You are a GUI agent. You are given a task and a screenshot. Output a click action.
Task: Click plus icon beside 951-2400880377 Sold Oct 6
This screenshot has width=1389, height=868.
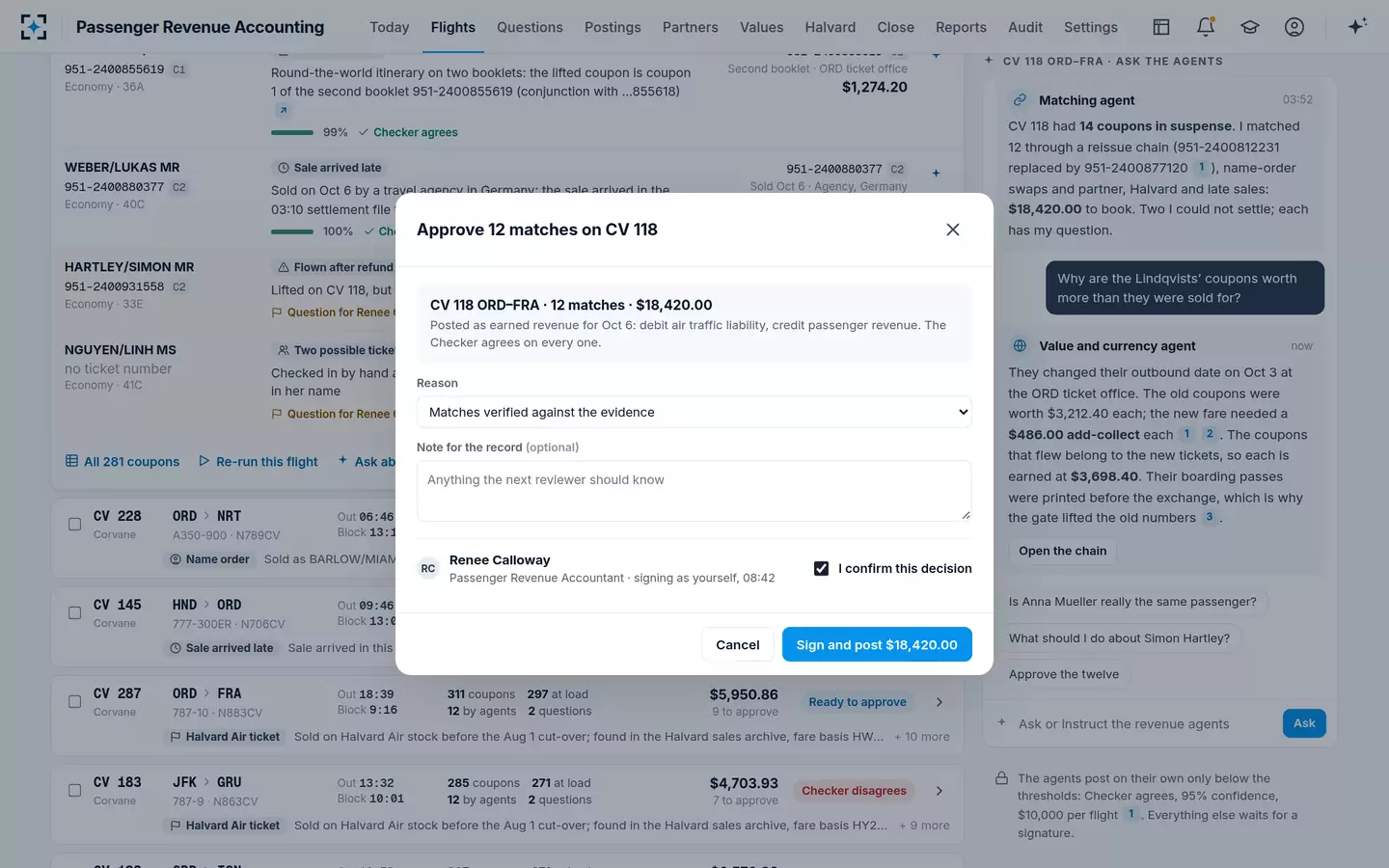click(x=936, y=174)
